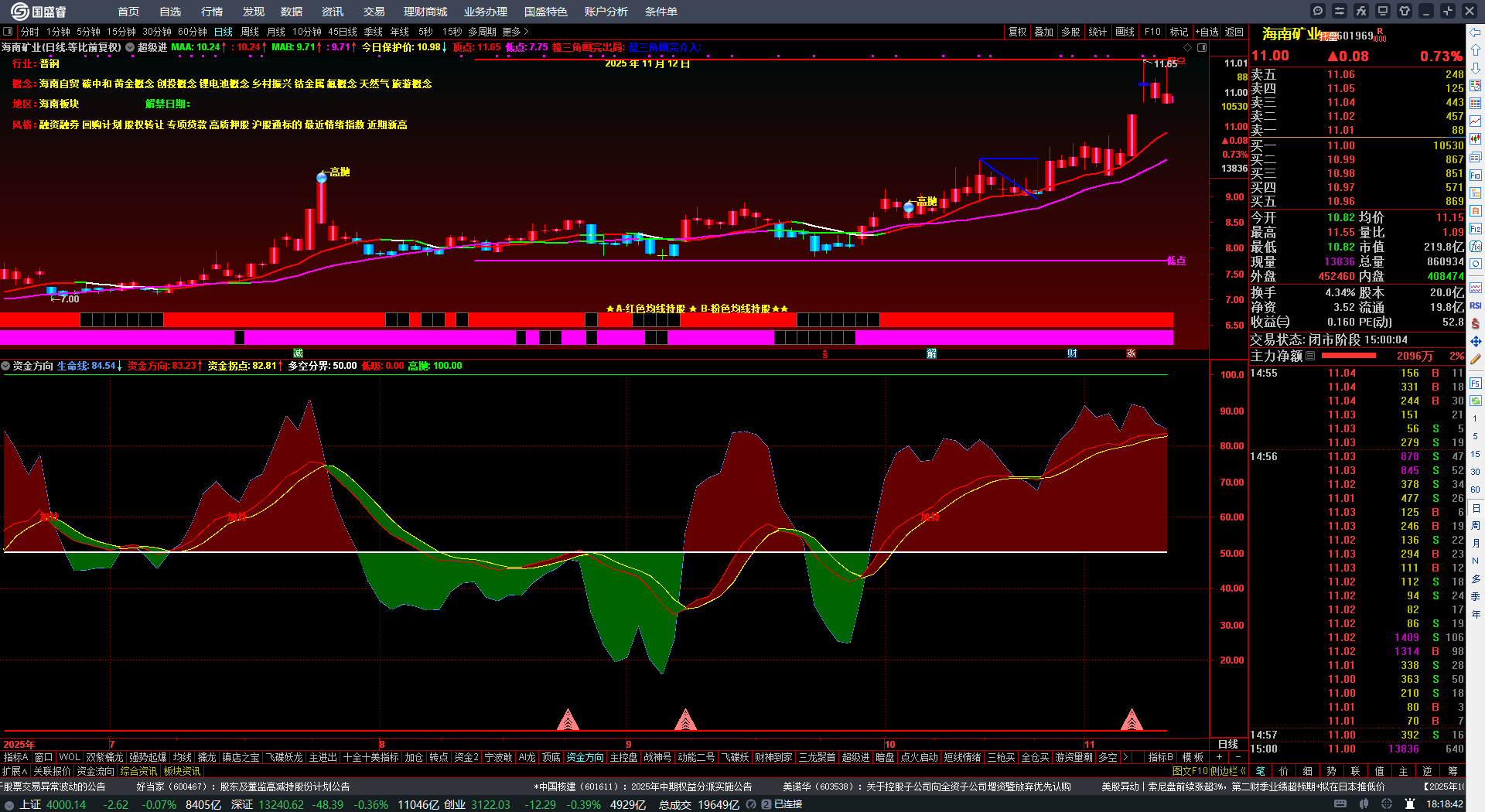The width and height of the screenshot is (1485, 812).
Task: Open the 中国核建（601611）announcement in ticker
Action: coord(643,786)
